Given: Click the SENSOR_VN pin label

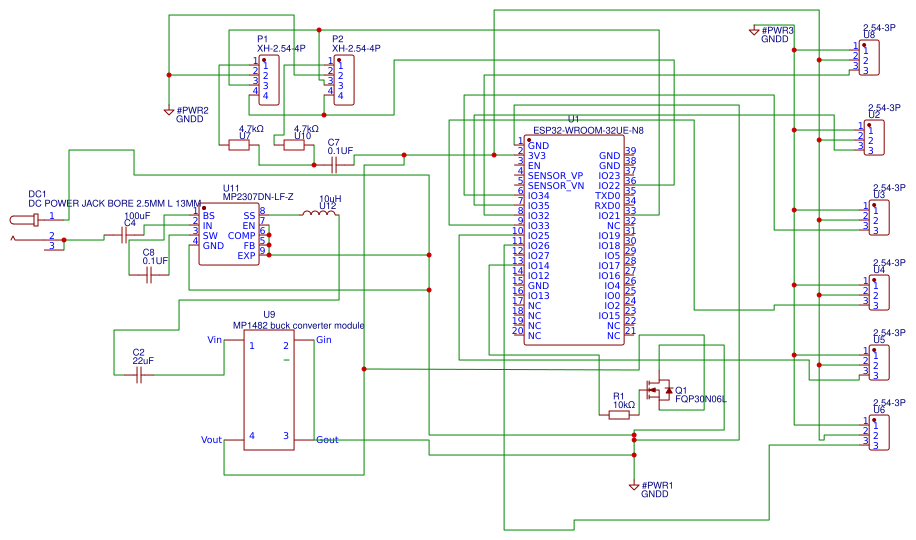Looking at the screenshot, I should (x=556, y=185).
